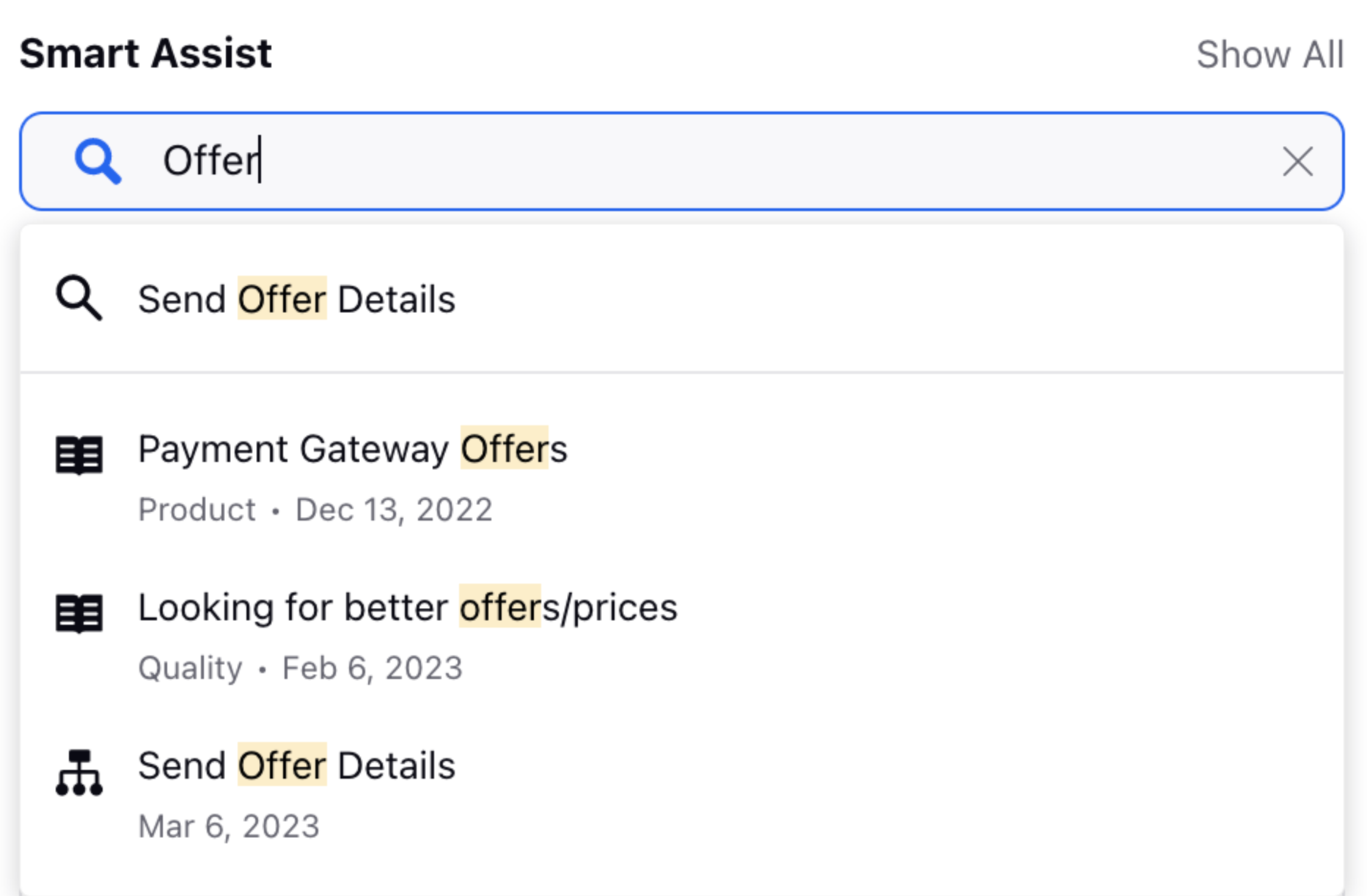The height and width of the screenshot is (896, 1367).
Task: Click the Smart Assist heading
Action: pos(145,54)
